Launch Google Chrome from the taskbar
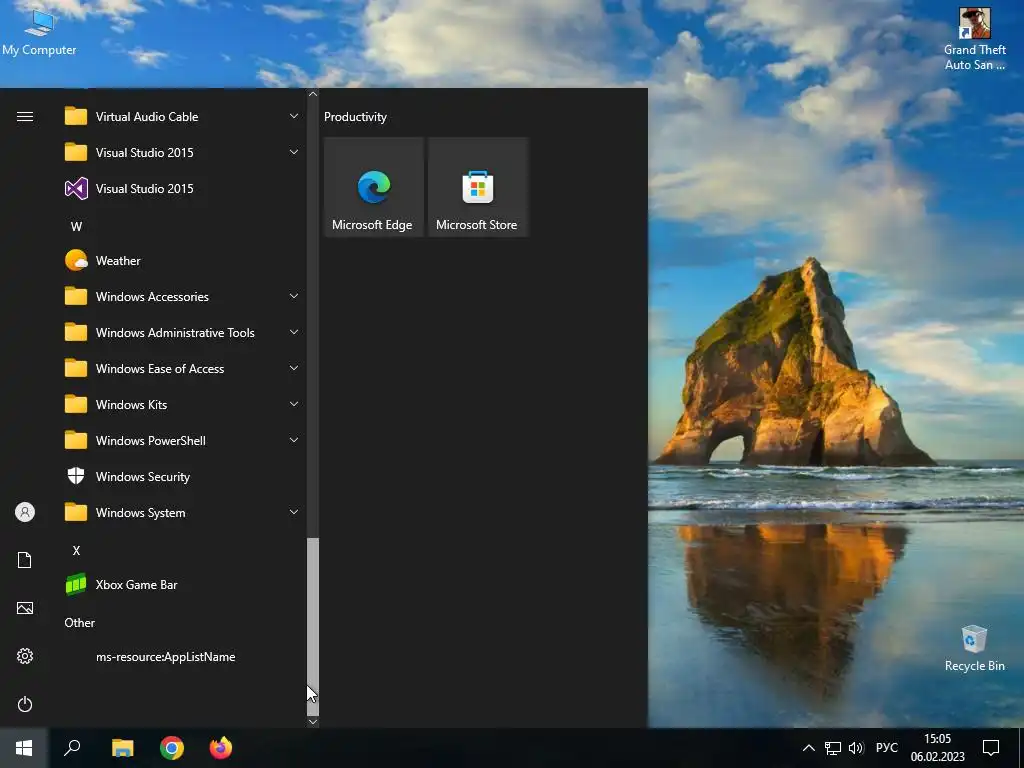Image resolution: width=1024 pixels, height=768 pixels. 172,748
